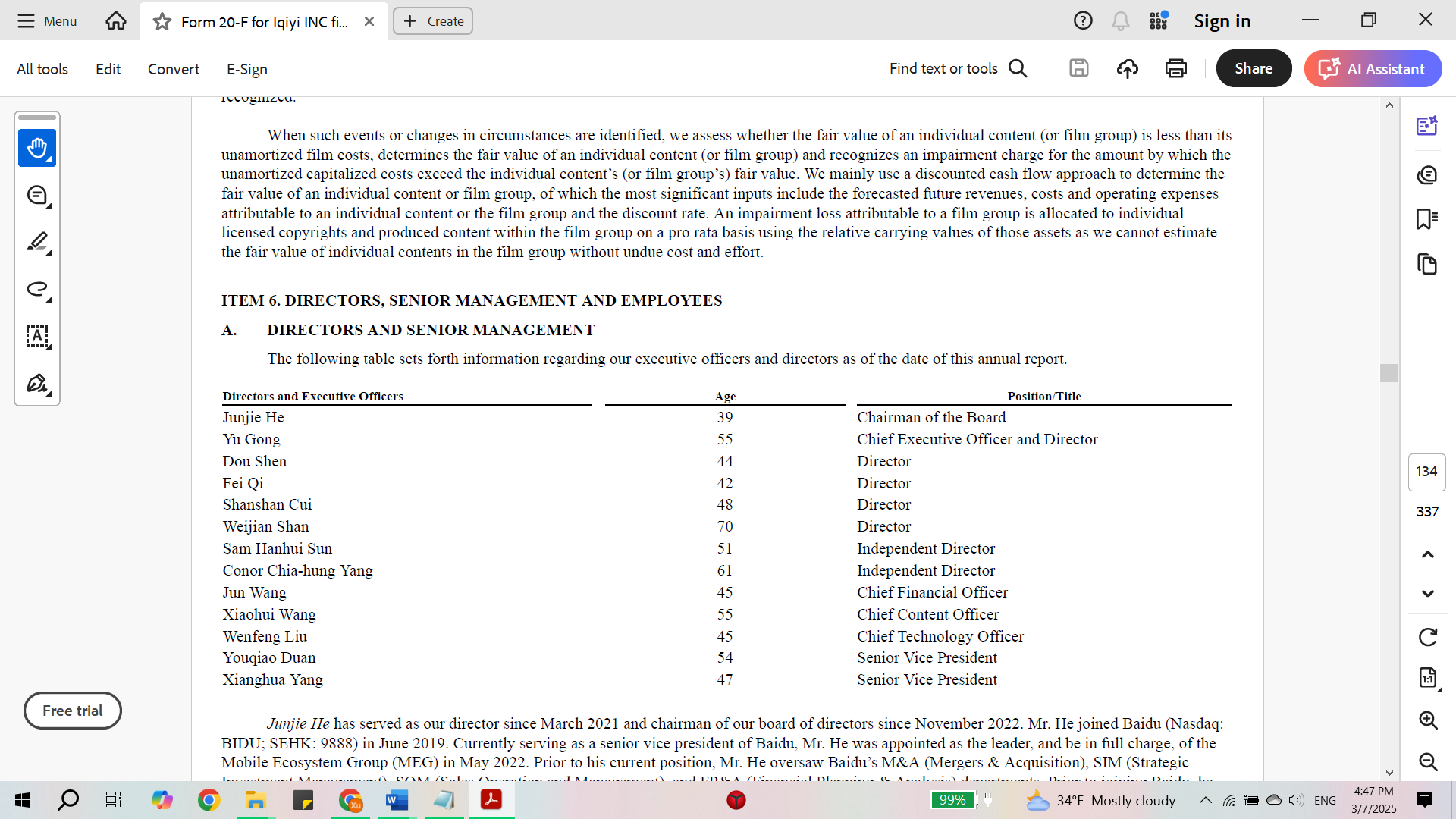Click Sign in
1456x819 pixels.
click(1222, 20)
